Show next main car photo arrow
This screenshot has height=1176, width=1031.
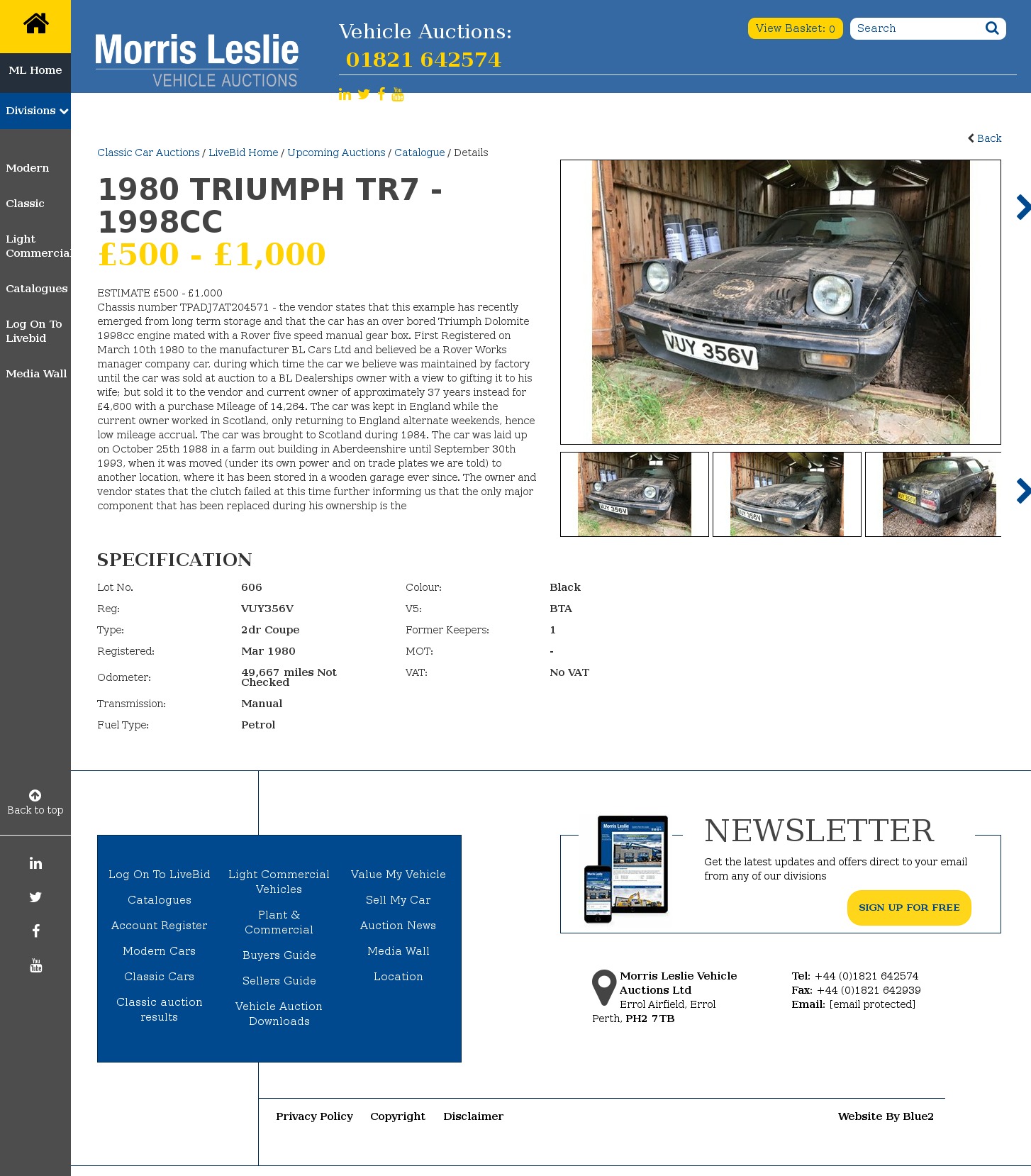tap(1023, 207)
